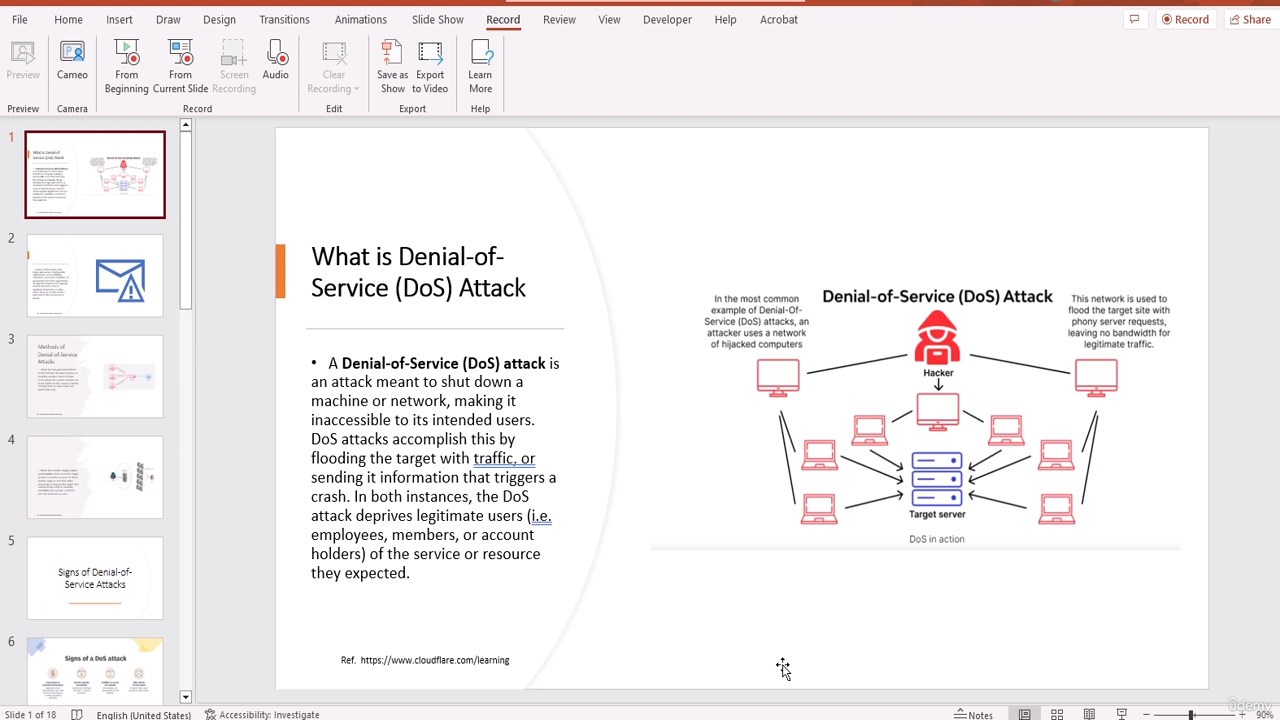Open Learn More help
Viewport: 1280px width, 720px height.
click(x=480, y=65)
